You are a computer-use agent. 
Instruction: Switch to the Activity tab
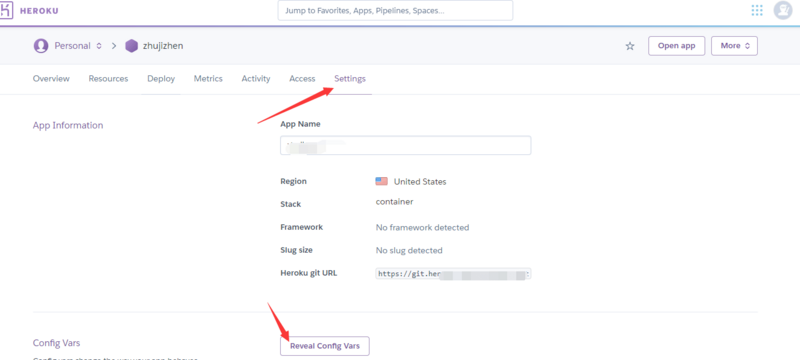coord(256,79)
